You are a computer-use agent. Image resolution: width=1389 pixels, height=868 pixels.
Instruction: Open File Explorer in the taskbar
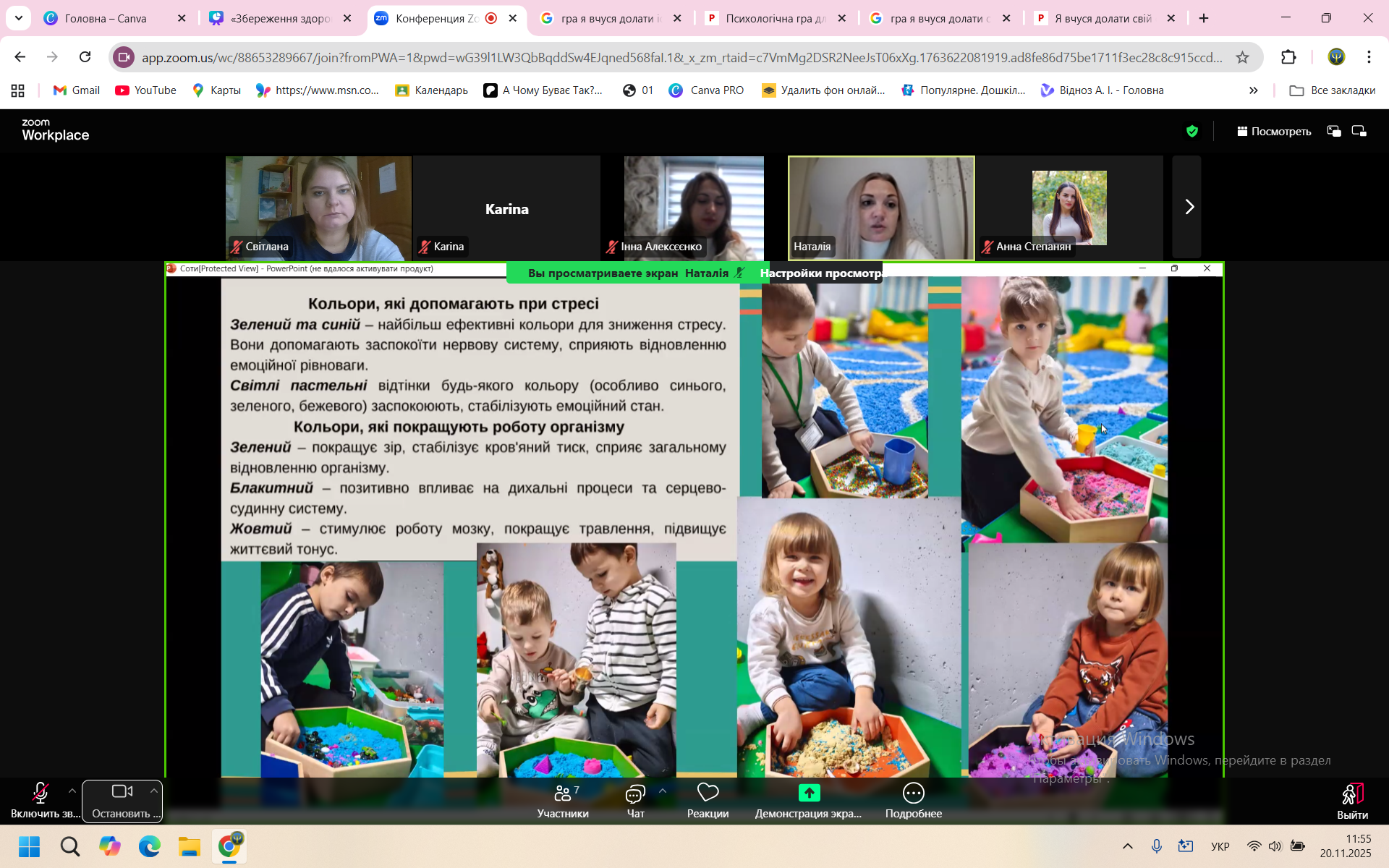coord(190,846)
